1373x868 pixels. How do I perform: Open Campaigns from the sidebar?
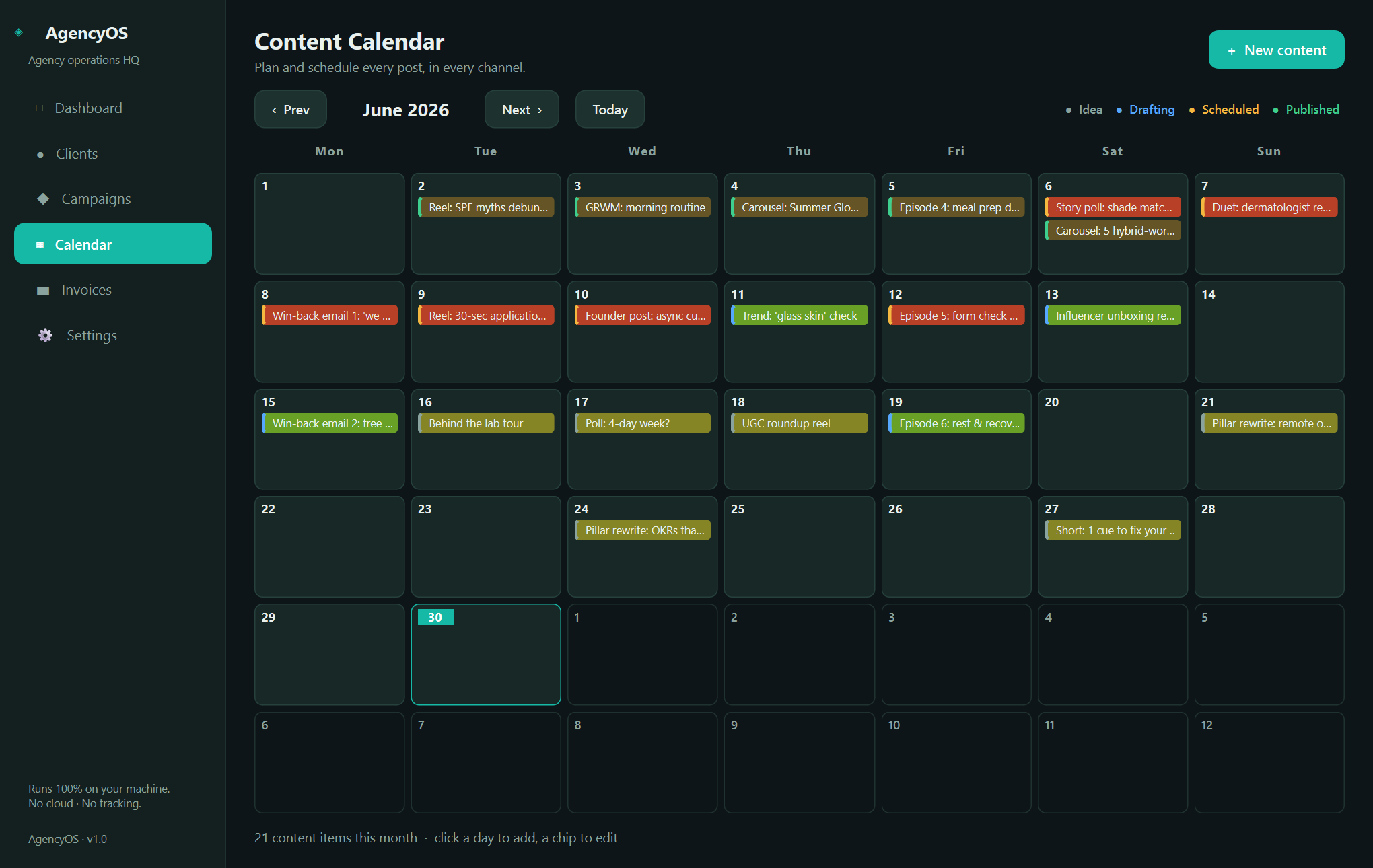click(x=113, y=199)
